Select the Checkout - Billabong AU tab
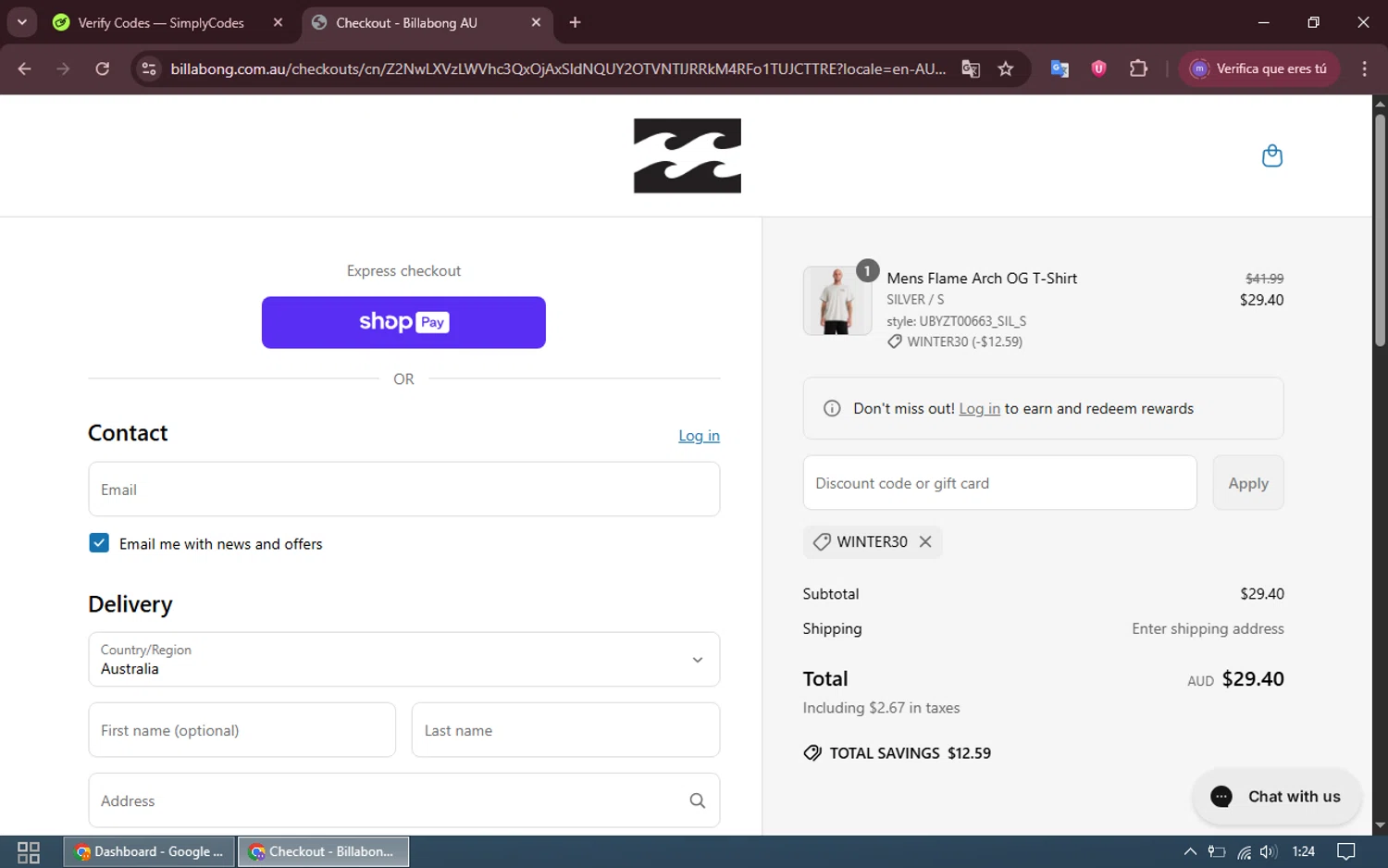Image resolution: width=1388 pixels, height=868 pixels. click(406, 22)
